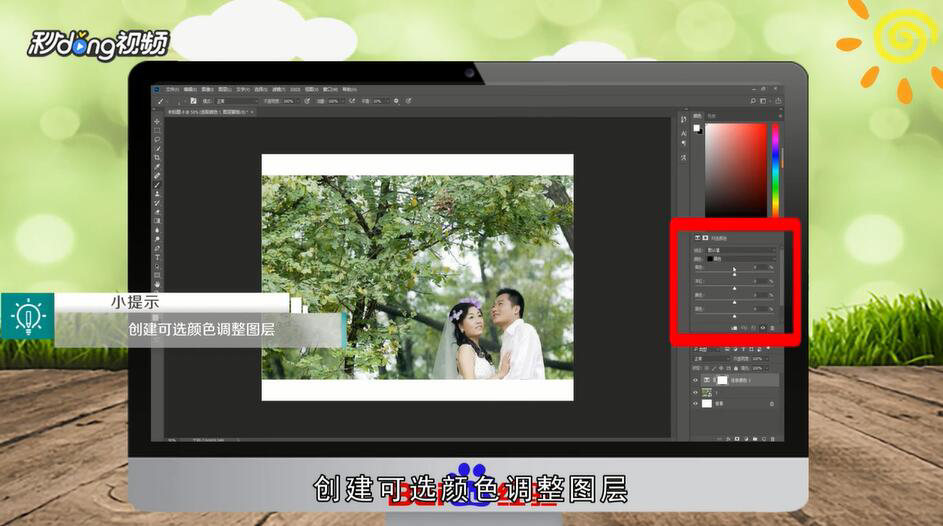Image resolution: width=943 pixels, height=526 pixels.
Task: Select the Rectangular Marquee tool
Action: pyautogui.click(x=157, y=130)
